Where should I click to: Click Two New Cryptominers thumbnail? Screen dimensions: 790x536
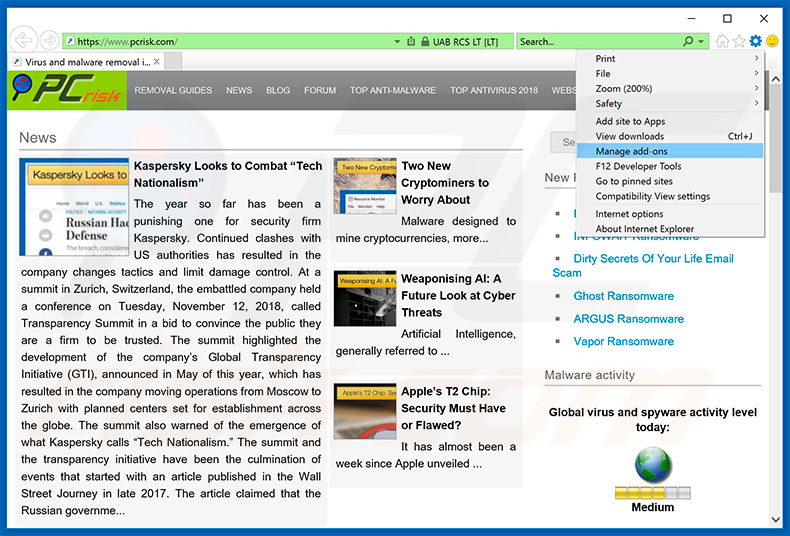(365, 186)
